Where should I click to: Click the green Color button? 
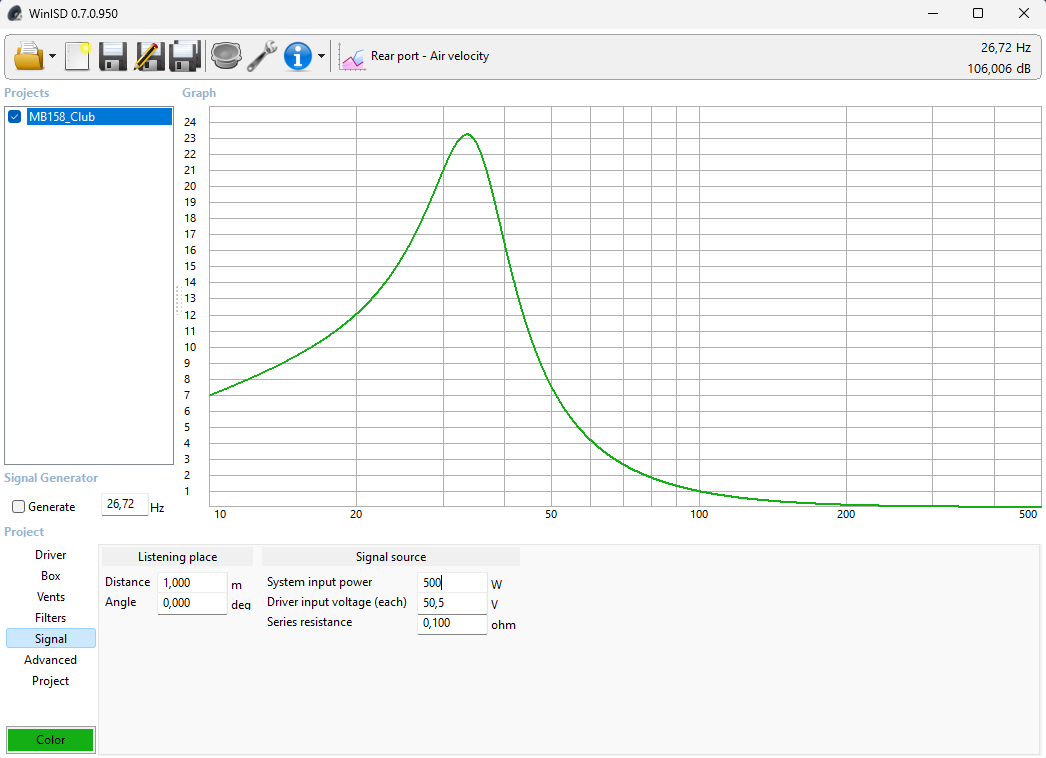point(51,739)
